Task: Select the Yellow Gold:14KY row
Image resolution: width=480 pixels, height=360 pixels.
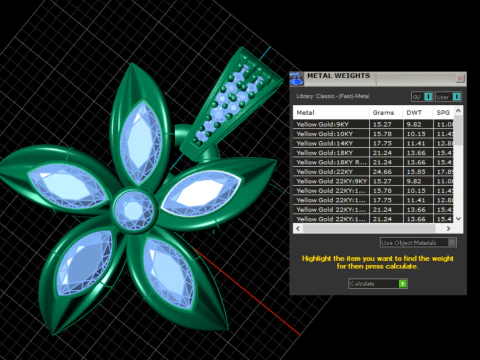Action: pos(373,143)
